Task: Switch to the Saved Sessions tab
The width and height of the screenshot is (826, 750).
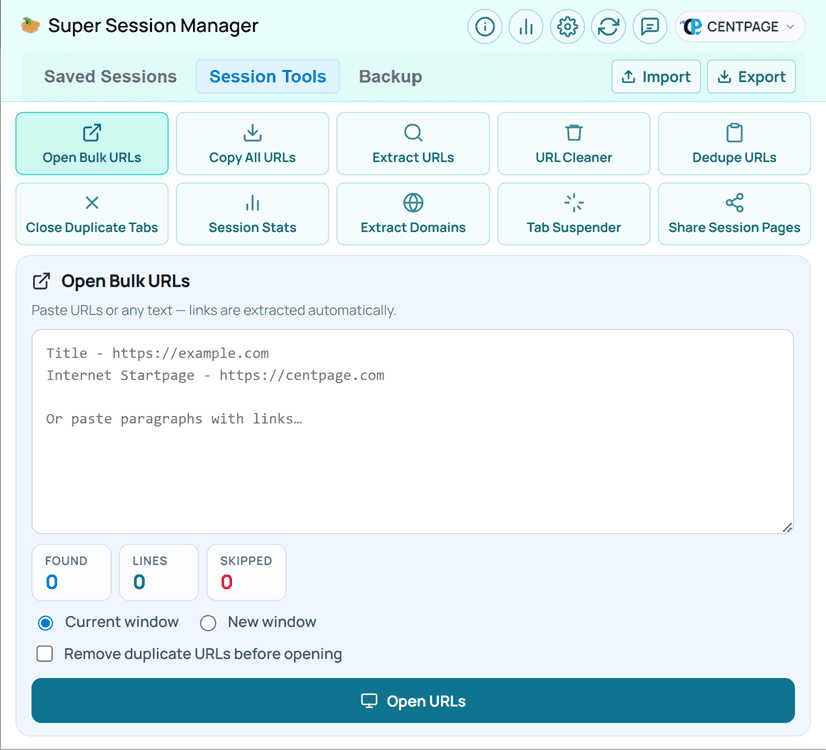Action: pyautogui.click(x=110, y=76)
